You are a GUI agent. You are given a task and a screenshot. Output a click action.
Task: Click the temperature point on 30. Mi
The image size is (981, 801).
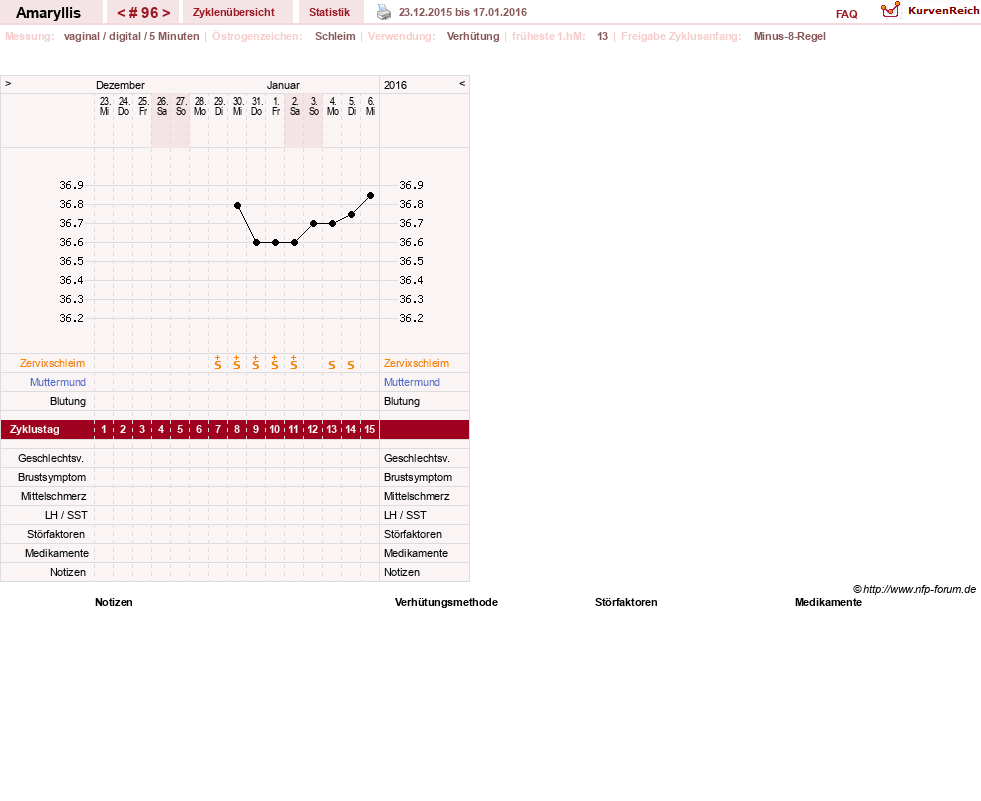click(237, 205)
